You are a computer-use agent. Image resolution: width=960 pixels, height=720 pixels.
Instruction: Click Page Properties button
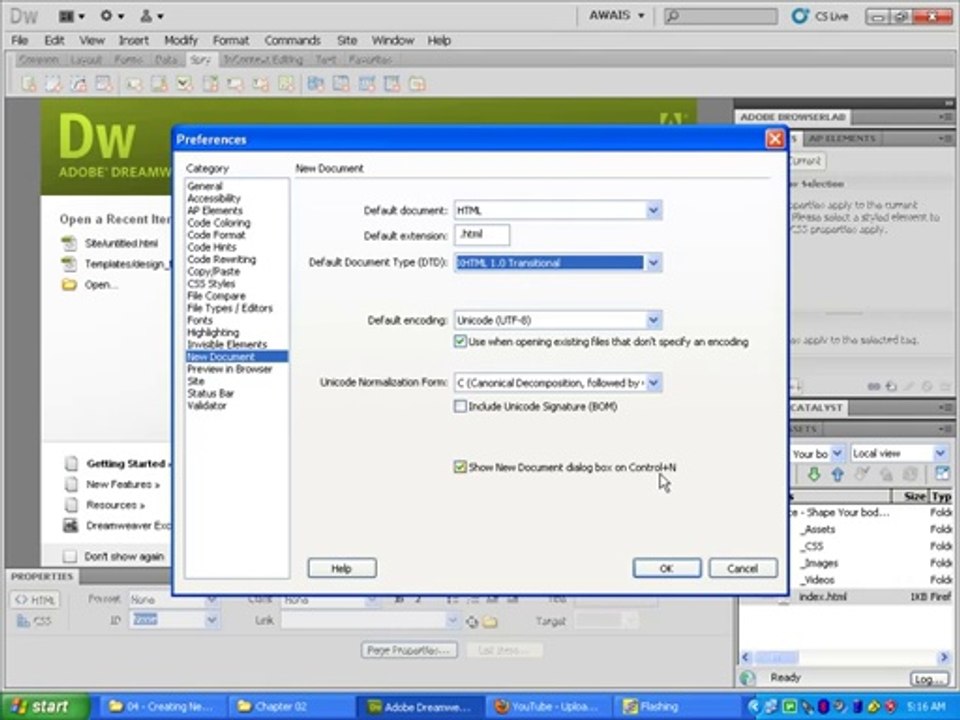tap(409, 650)
